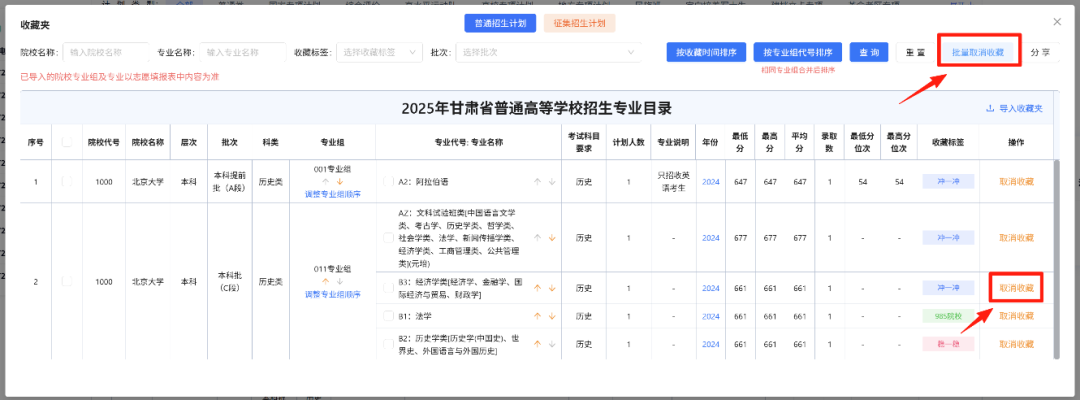This screenshot has height=400, width=1080.
Task: Sort using 按收藏时间排序 button
Action: pyautogui.click(x=706, y=52)
